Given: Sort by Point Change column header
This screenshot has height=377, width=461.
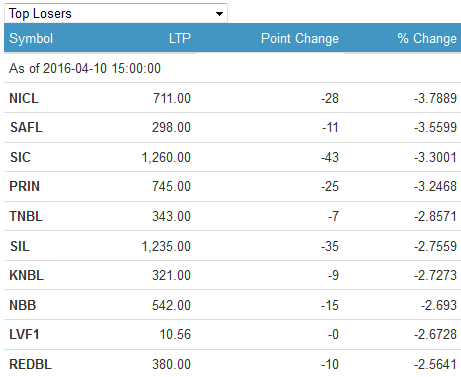Looking at the screenshot, I should tap(300, 39).
